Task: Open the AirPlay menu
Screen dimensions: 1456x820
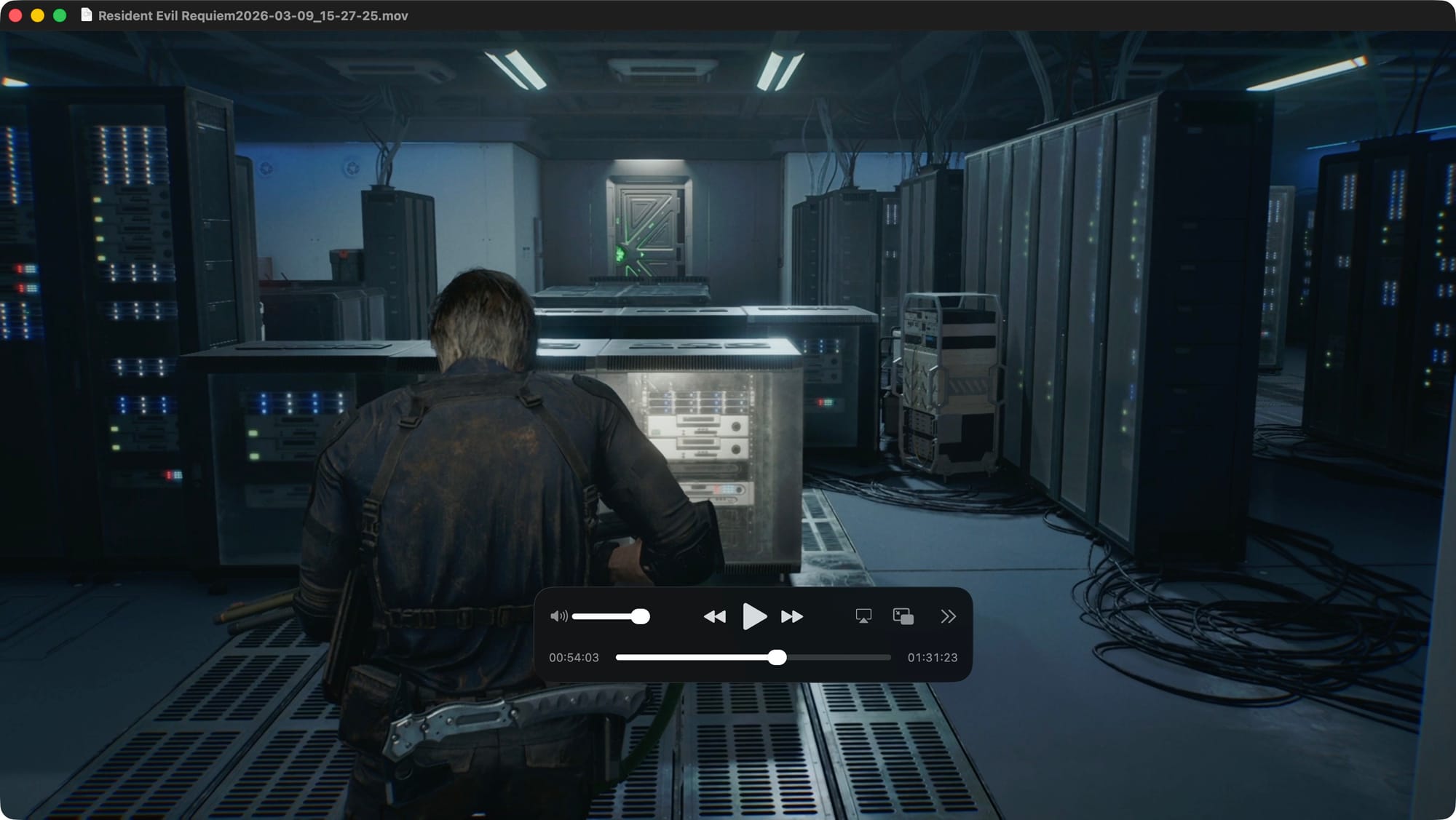Action: 863,616
